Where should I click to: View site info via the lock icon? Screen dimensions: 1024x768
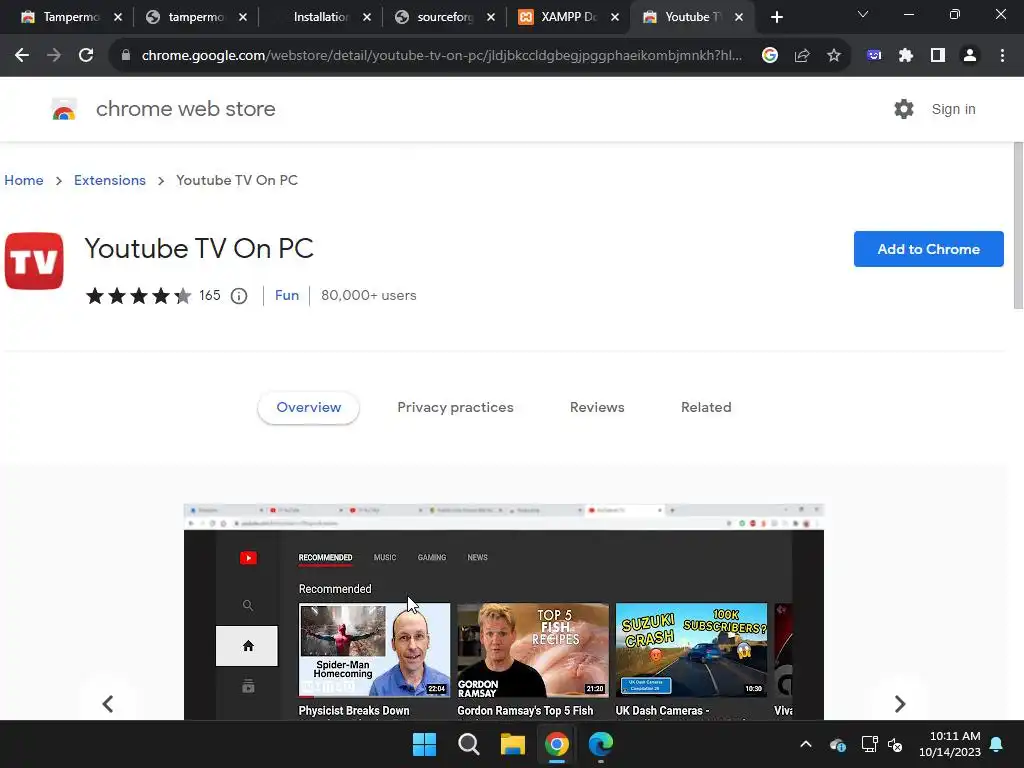coord(126,56)
